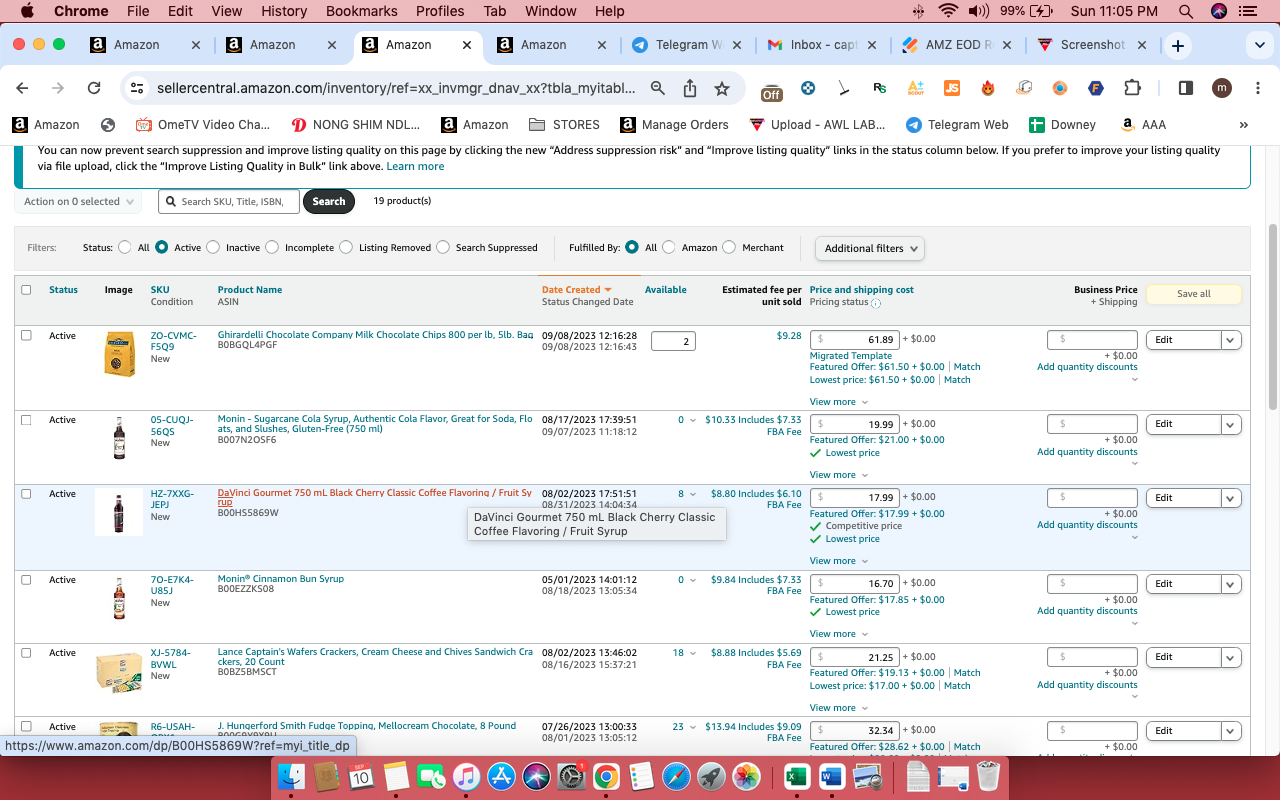Open the A+ Scout extension
The height and width of the screenshot is (800, 1280).
pos(916,88)
